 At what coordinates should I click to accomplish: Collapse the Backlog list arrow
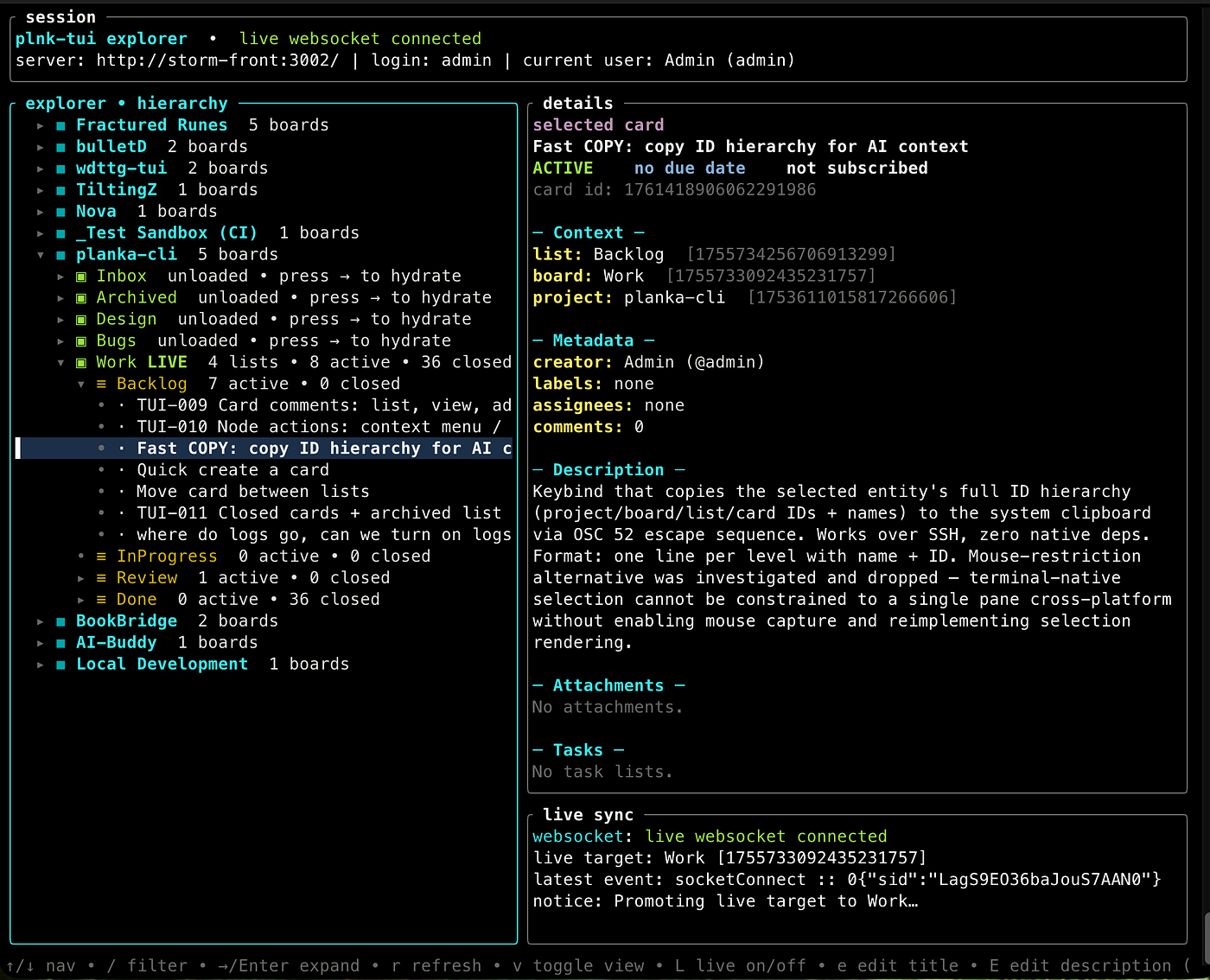point(80,385)
